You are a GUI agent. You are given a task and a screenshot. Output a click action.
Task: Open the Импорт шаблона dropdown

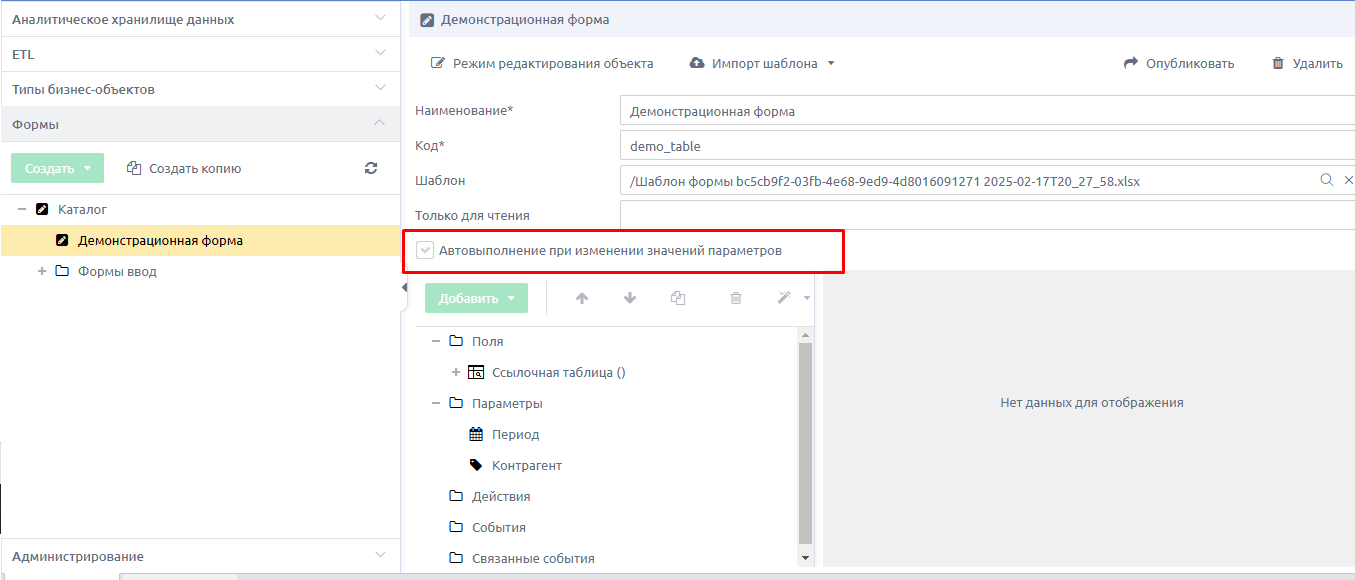click(x=762, y=63)
